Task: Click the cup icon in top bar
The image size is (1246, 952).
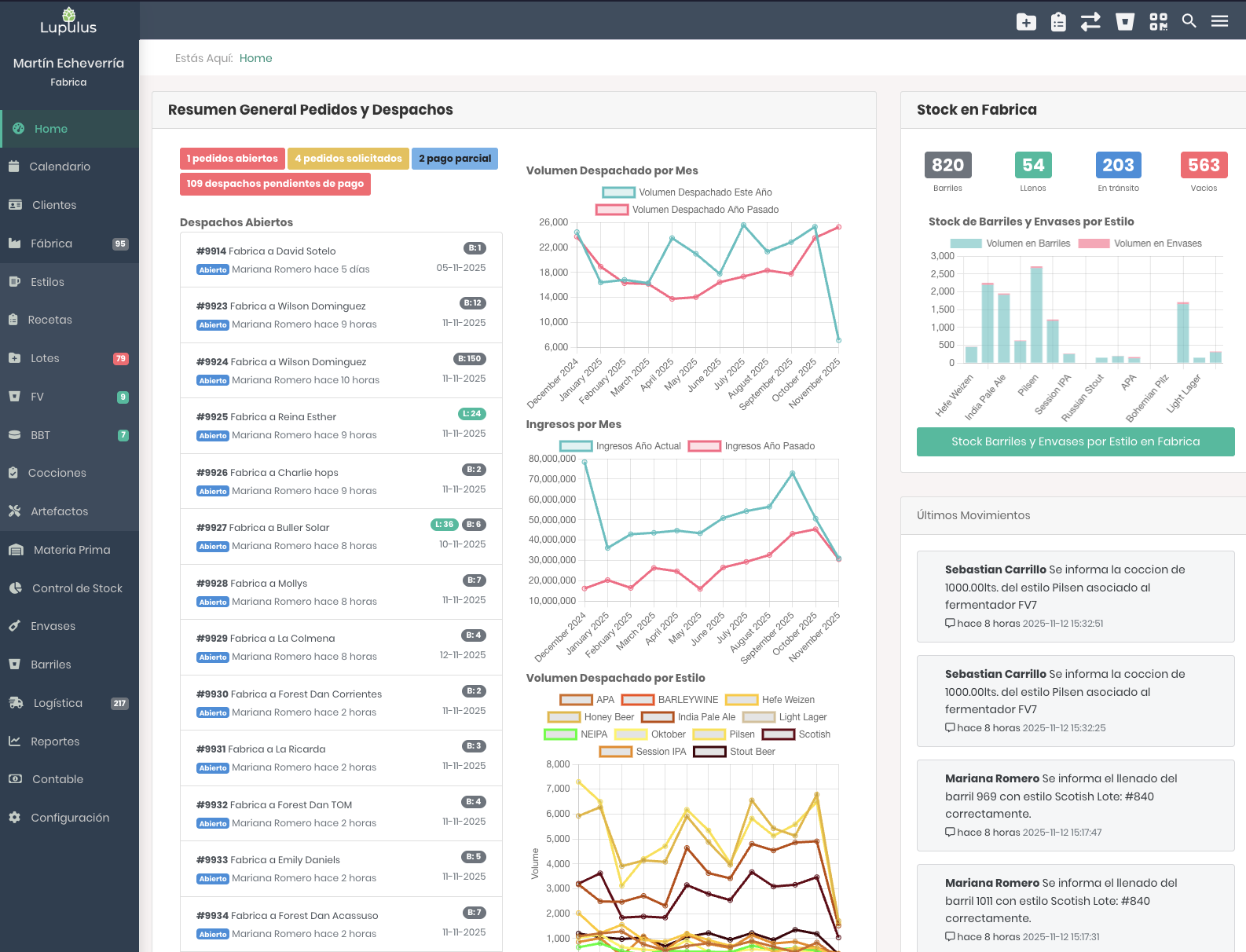Action: coord(1125,21)
